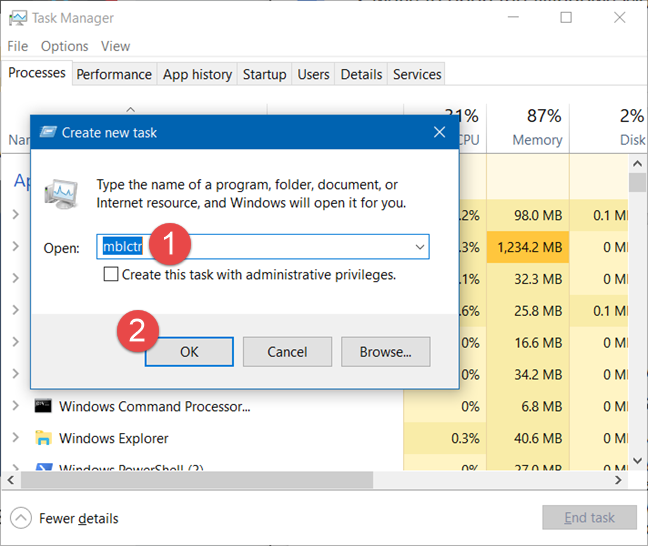
Task: Expand the row showing 98.0 MB memory
Action: pyautogui.click(x=15, y=214)
